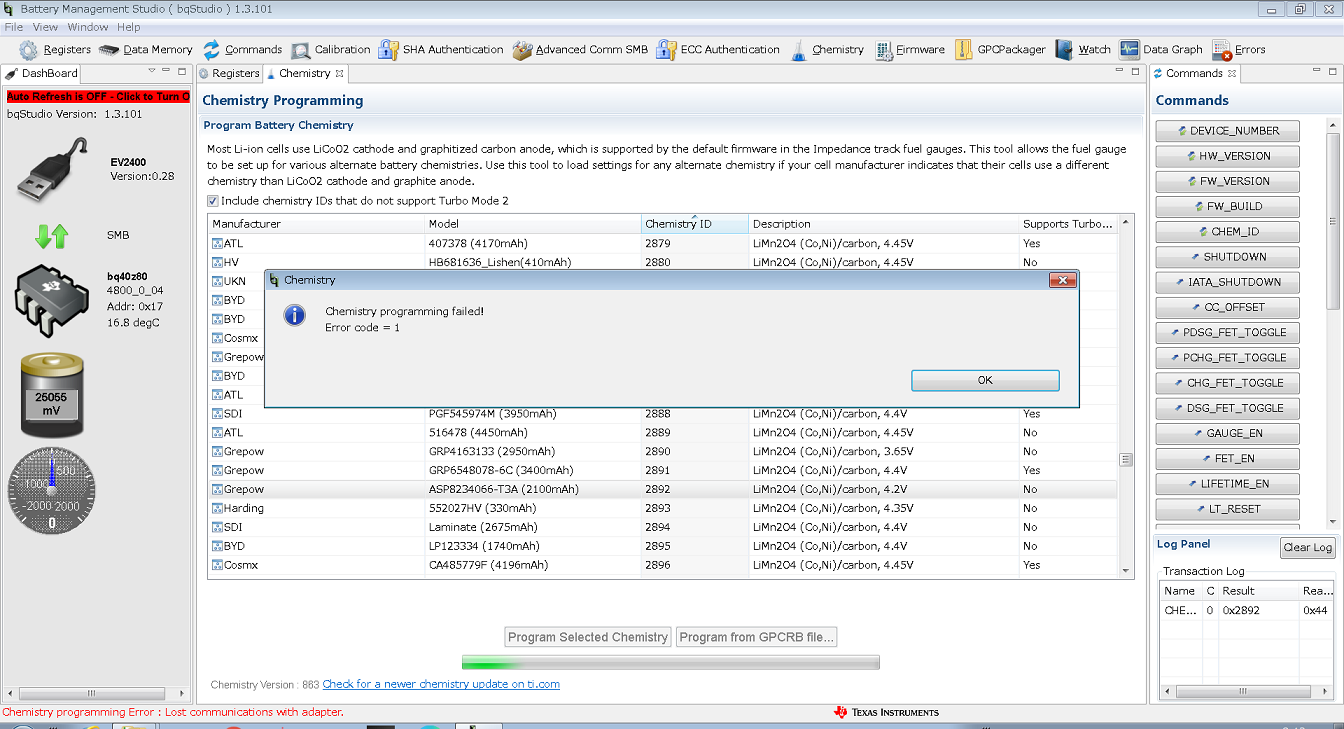Open the Help menu
This screenshot has width=1344, height=729.
(129, 27)
